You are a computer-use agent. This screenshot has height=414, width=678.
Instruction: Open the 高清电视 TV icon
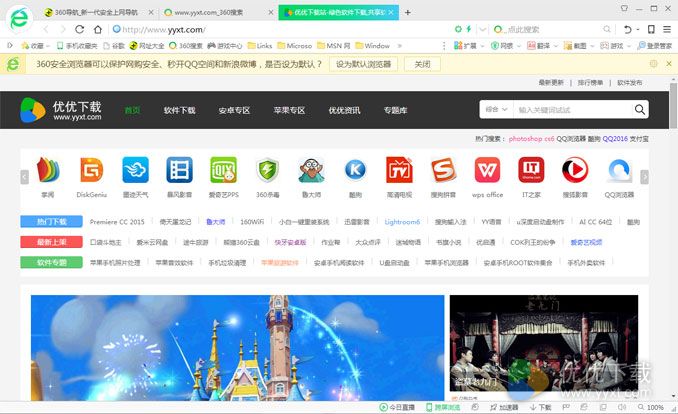[399, 170]
